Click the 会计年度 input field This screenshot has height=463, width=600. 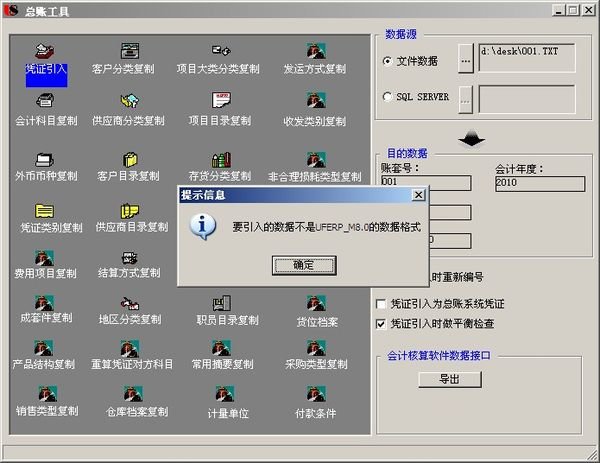pyautogui.click(x=540, y=183)
